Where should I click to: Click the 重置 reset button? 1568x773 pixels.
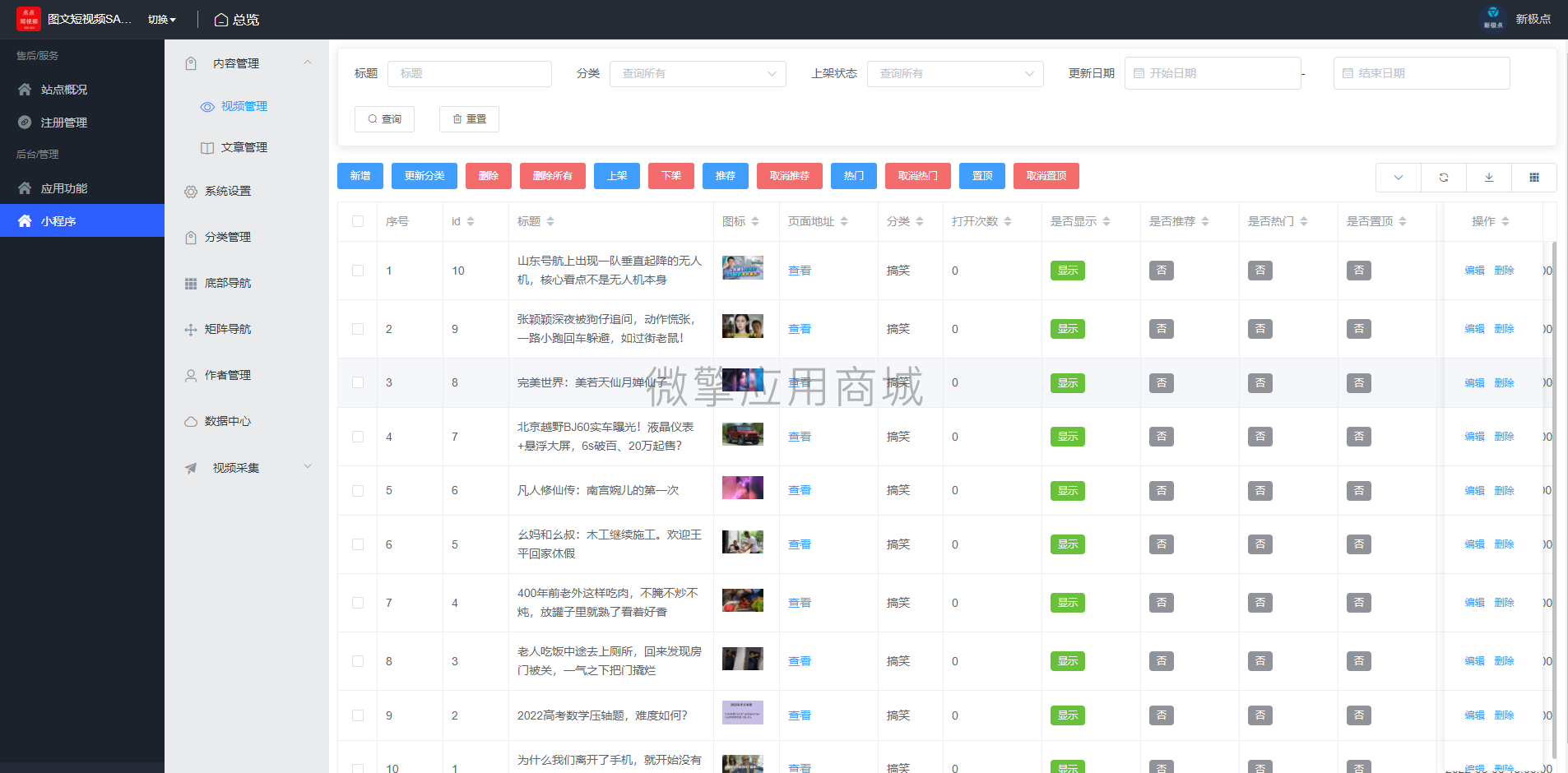coord(469,119)
